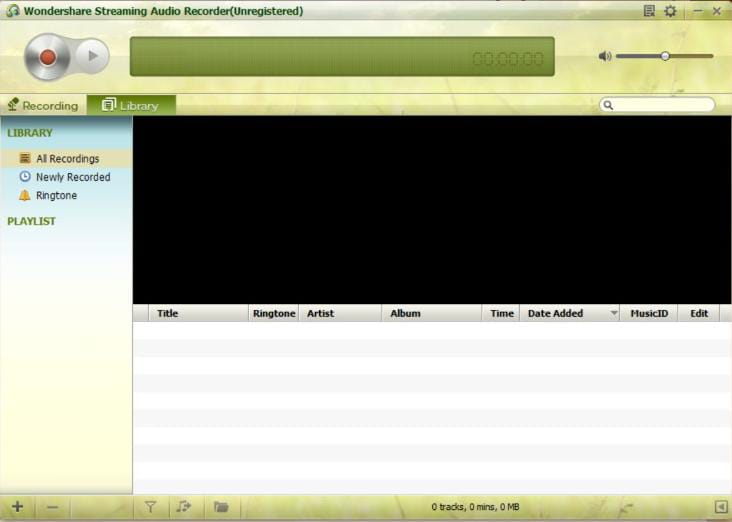
Task: Click the Edit column header
Action: (x=699, y=313)
